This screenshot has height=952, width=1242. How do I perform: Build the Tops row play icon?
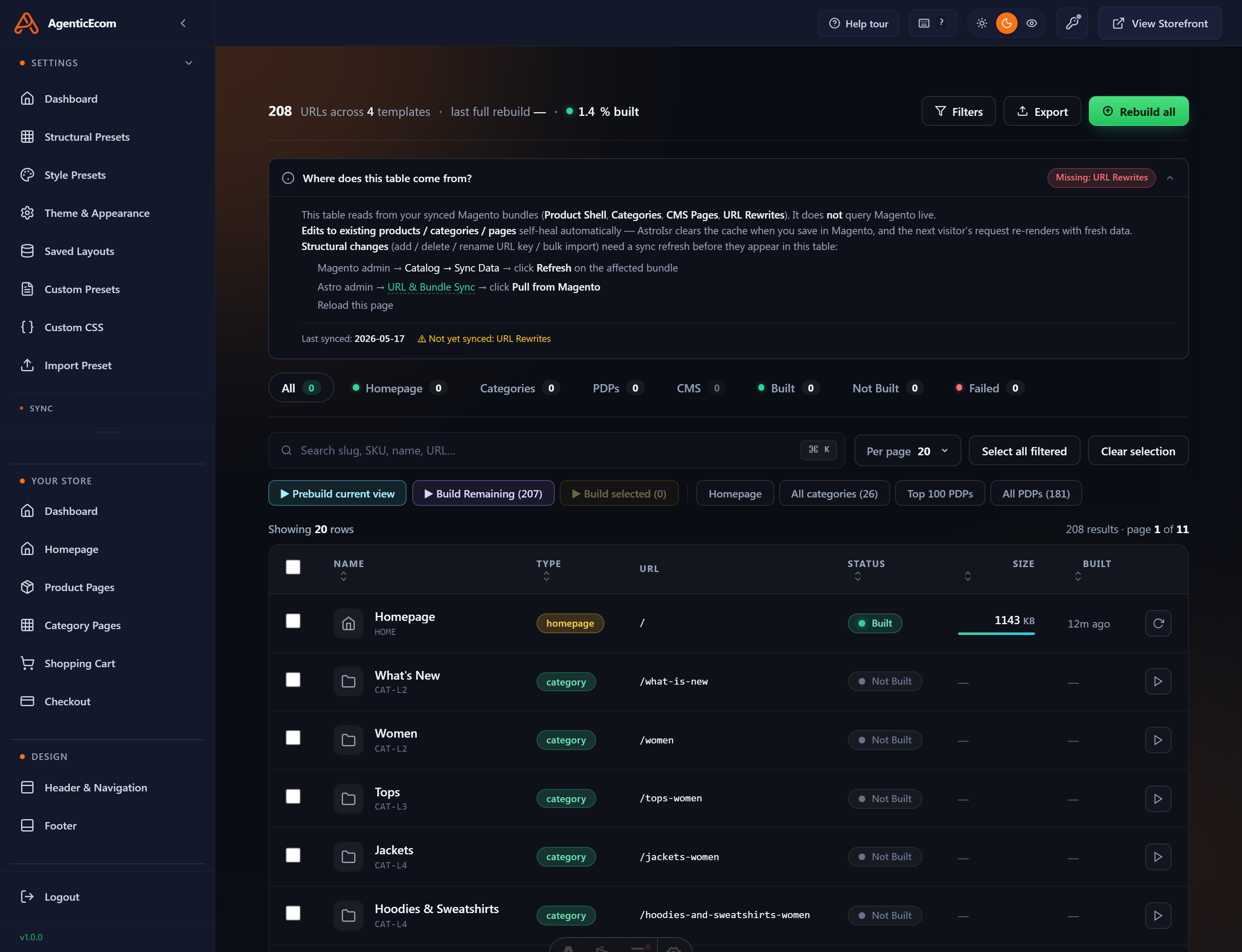point(1158,799)
